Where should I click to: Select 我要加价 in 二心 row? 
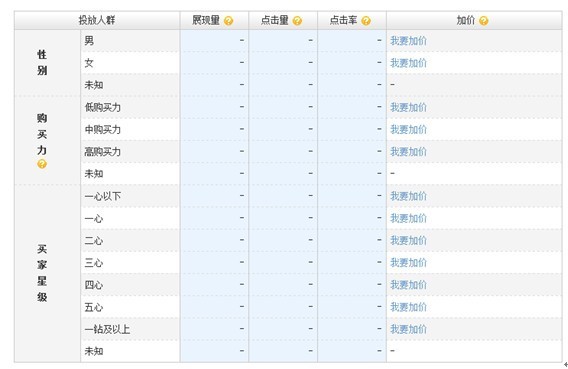(408, 240)
